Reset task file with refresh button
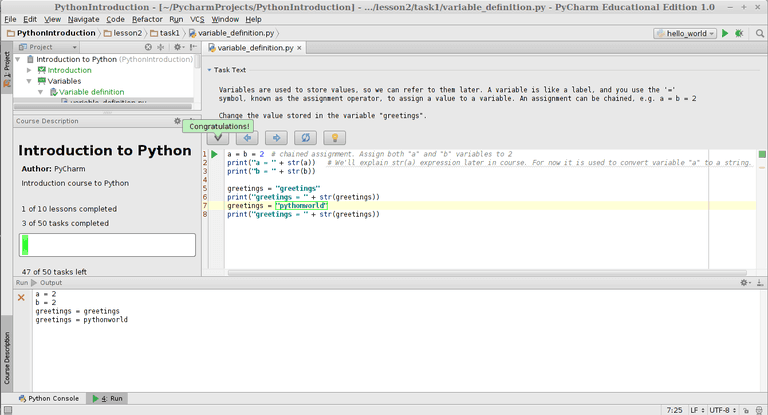This screenshot has width=768, height=415. pos(305,138)
